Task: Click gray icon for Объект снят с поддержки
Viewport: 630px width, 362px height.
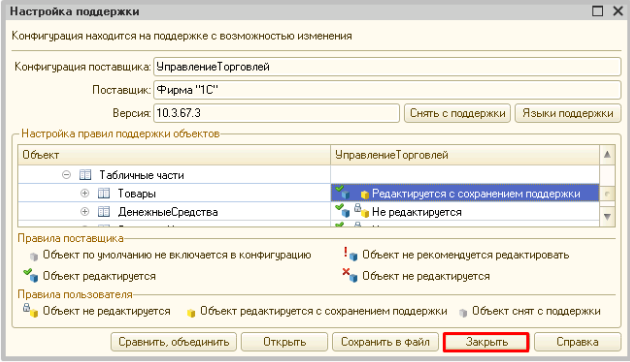Action: [x=463, y=313]
